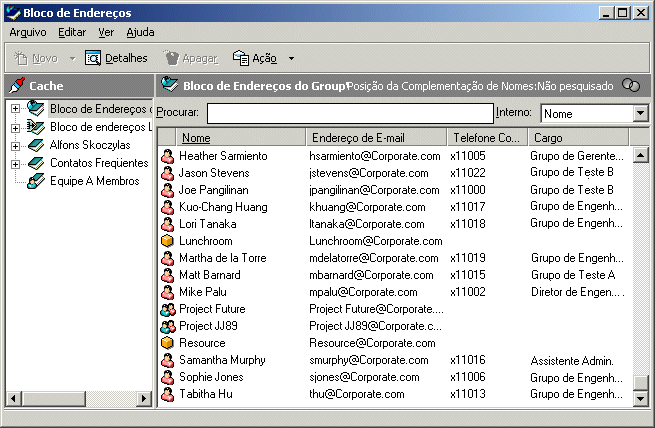Click list scrollbar up arrow
Viewport: 655px width, 428px height.
[640, 155]
